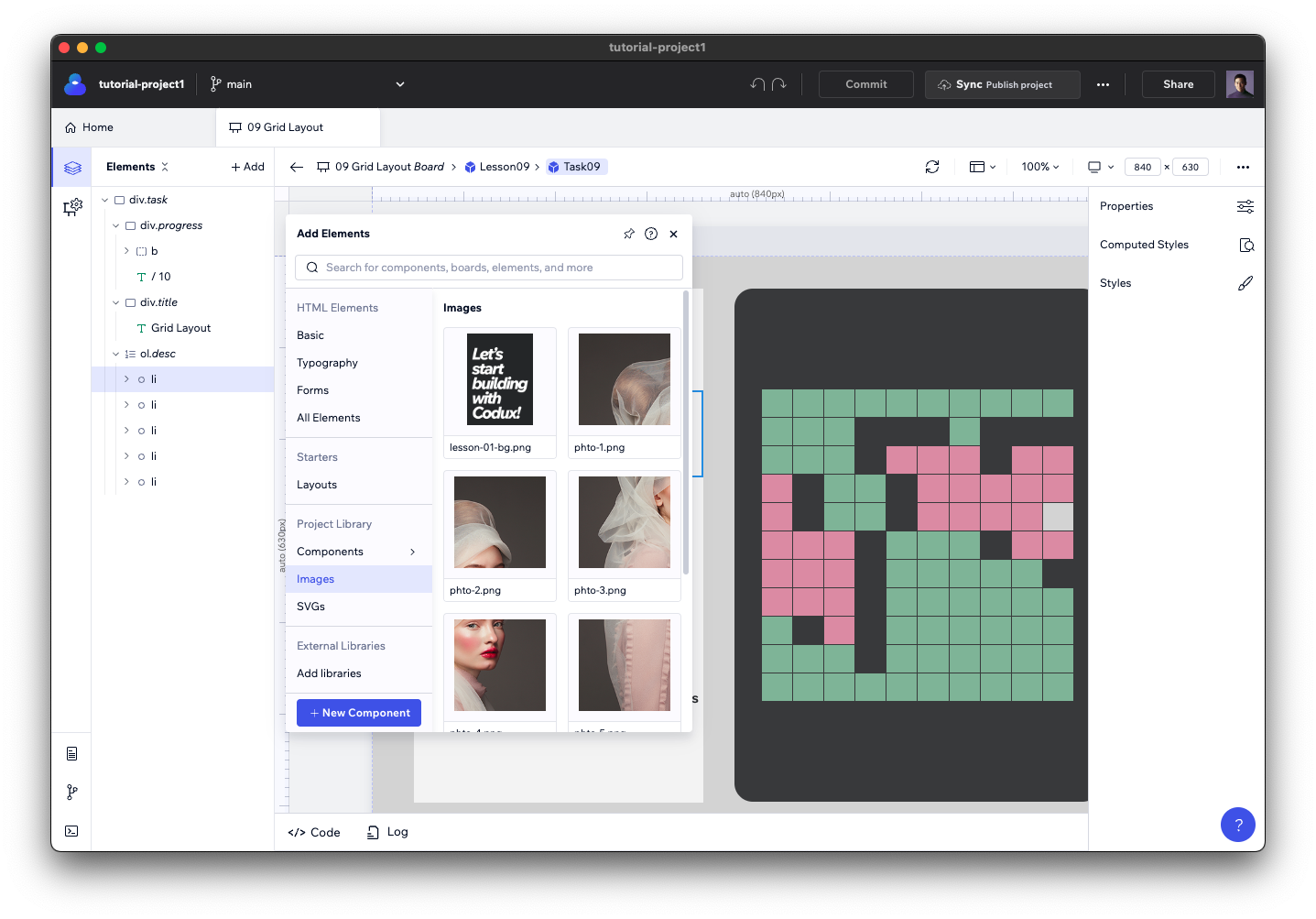Screen dimensions: 1316x919
Task: Click the board width field 840
Action: 1142,167
